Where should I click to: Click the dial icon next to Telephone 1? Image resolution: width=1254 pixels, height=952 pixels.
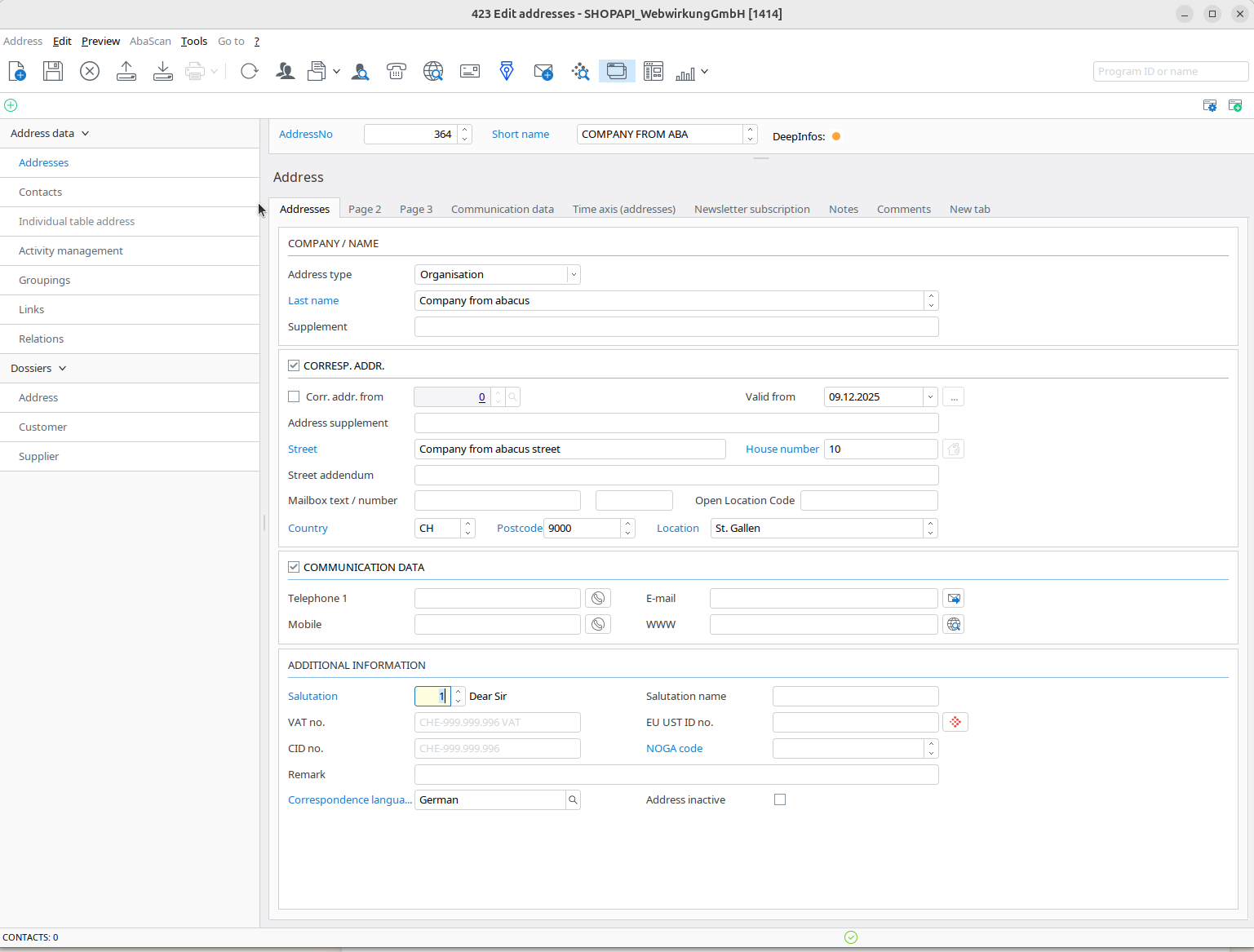coord(598,599)
